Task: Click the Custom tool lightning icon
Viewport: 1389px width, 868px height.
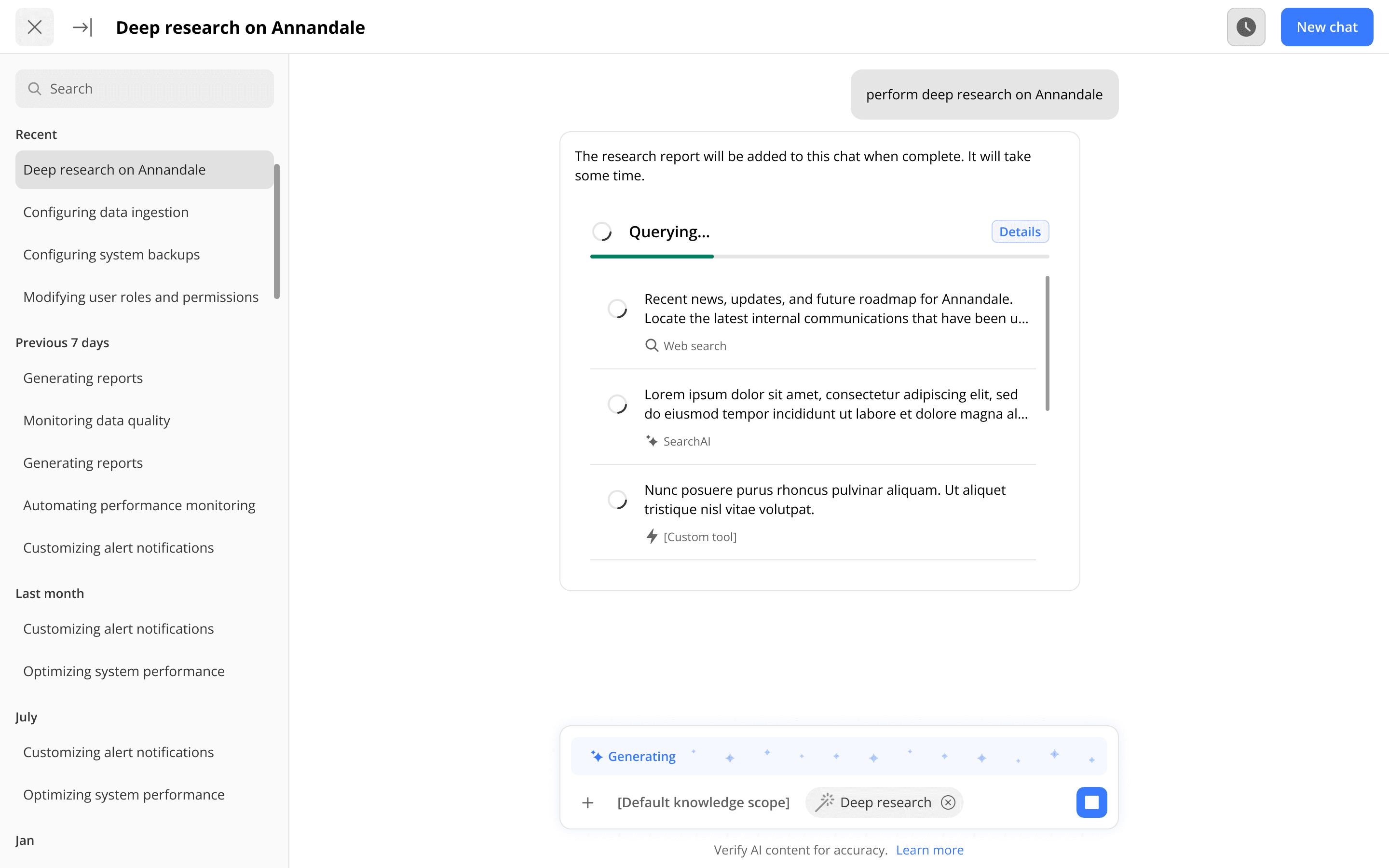Action: point(652,536)
